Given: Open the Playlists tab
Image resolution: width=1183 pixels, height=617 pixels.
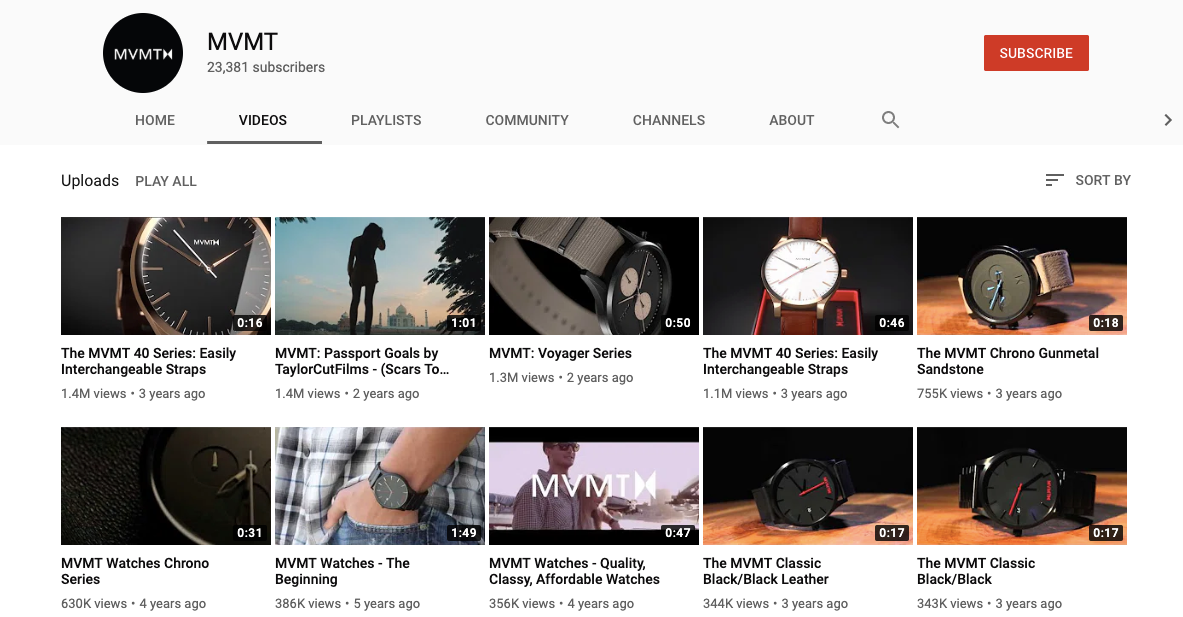Looking at the screenshot, I should tap(386, 120).
